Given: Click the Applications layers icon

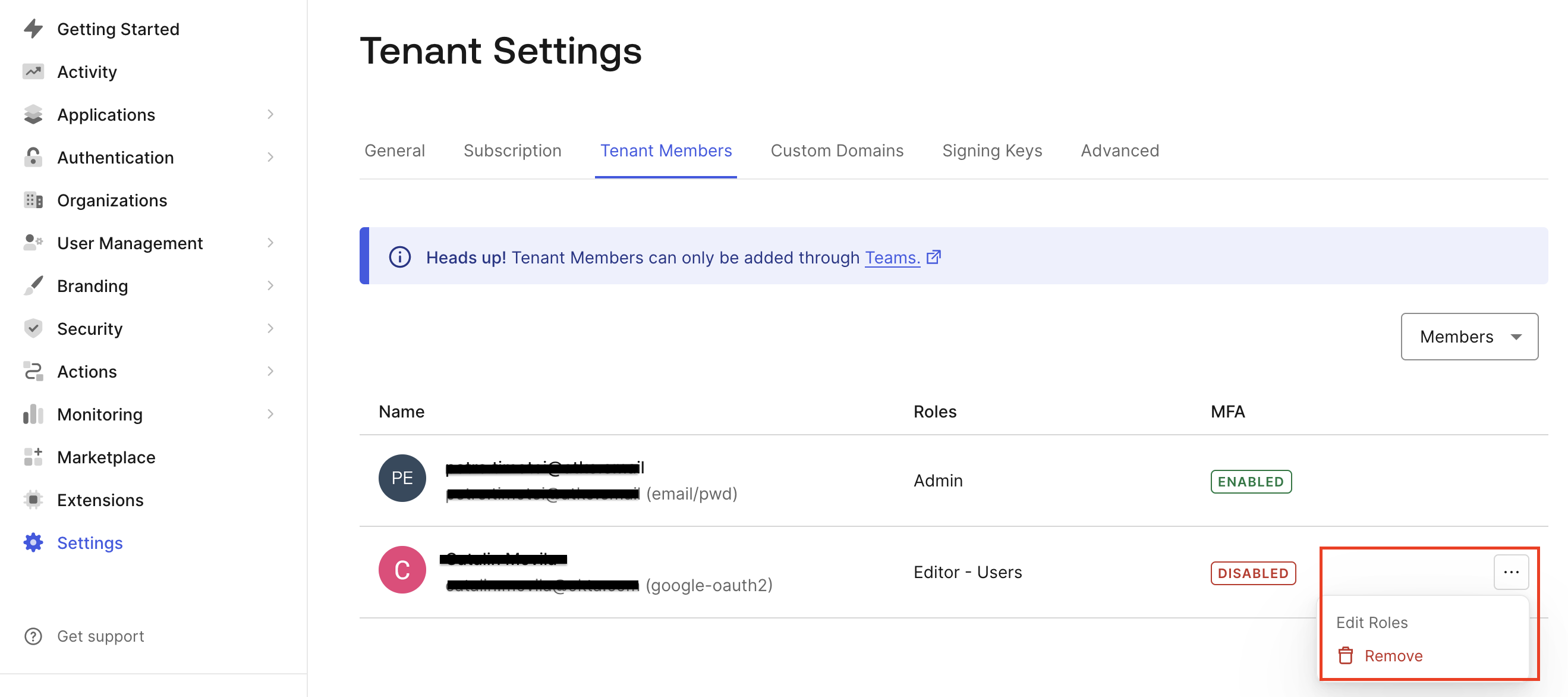Looking at the screenshot, I should (33, 114).
